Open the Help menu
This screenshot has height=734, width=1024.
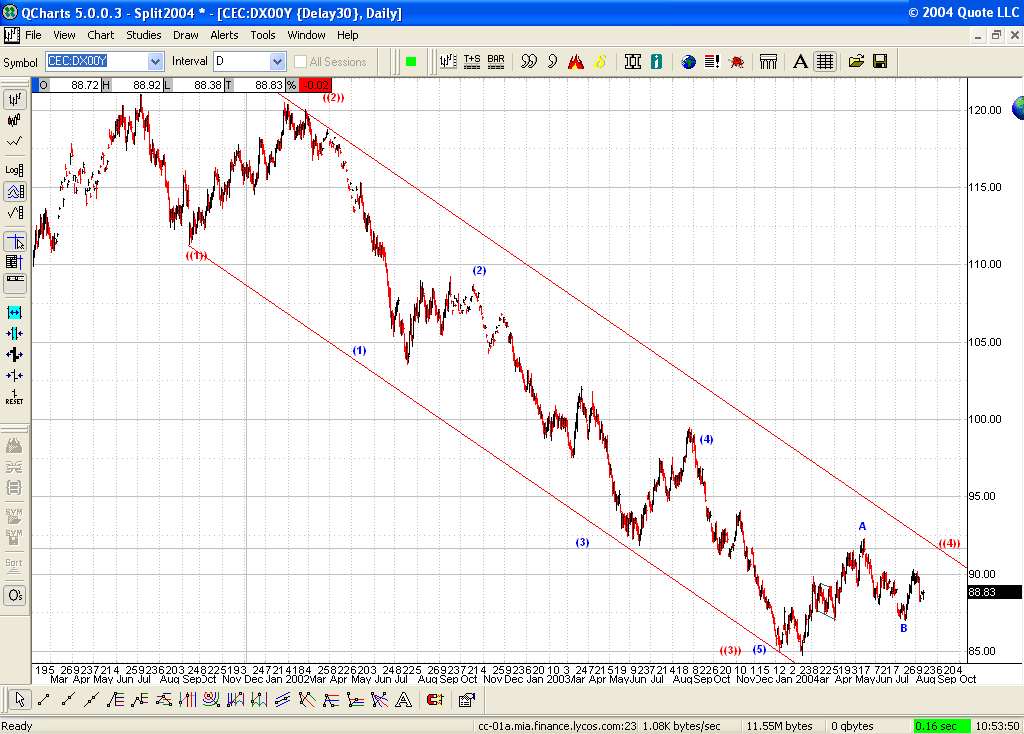[x=347, y=35]
